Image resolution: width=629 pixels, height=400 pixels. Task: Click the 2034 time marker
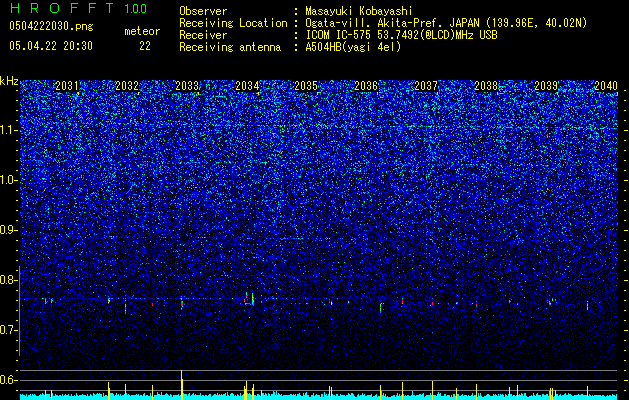pyautogui.click(x=247, y=86)
